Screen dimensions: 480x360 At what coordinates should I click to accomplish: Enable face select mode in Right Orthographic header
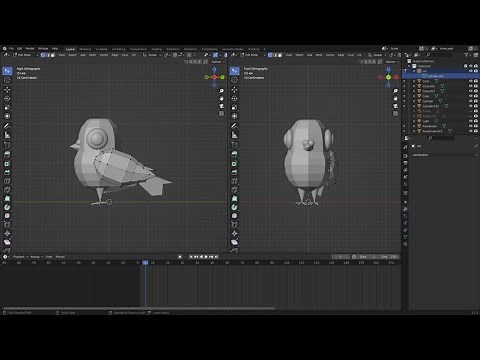click(52, 55)
